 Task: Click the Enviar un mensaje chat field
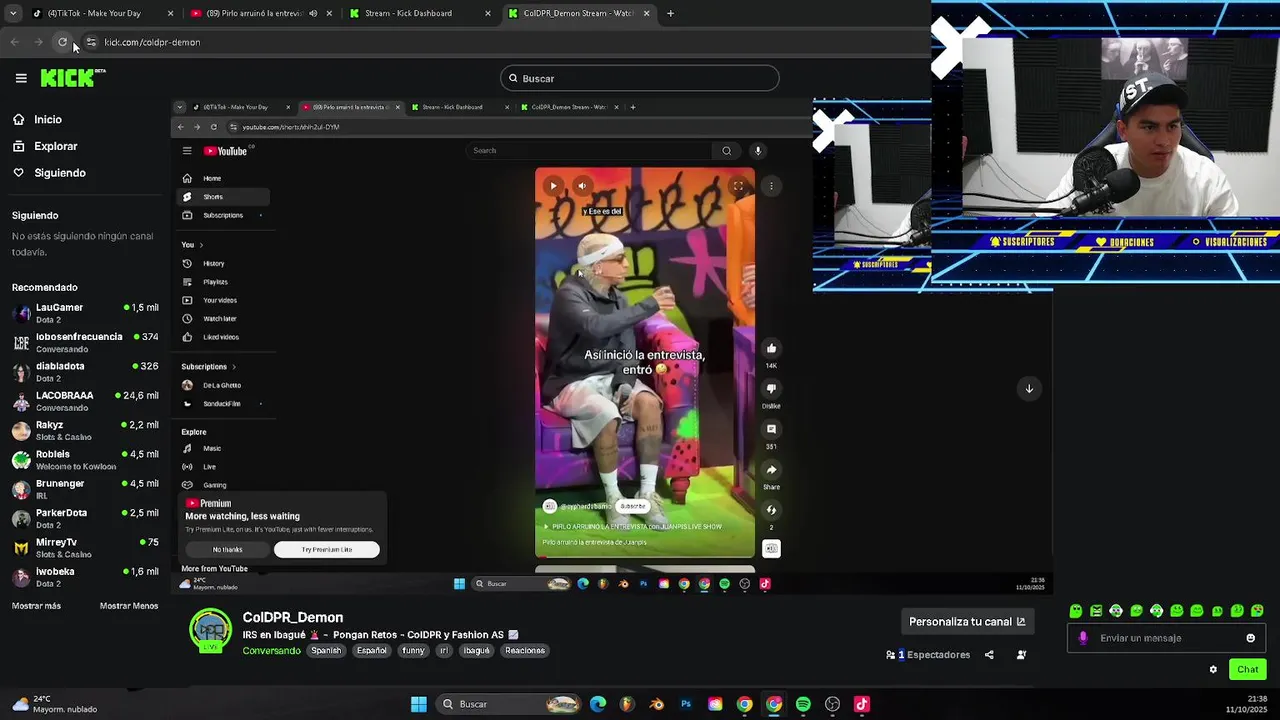pyautogui.click(x=1167, y=638)
